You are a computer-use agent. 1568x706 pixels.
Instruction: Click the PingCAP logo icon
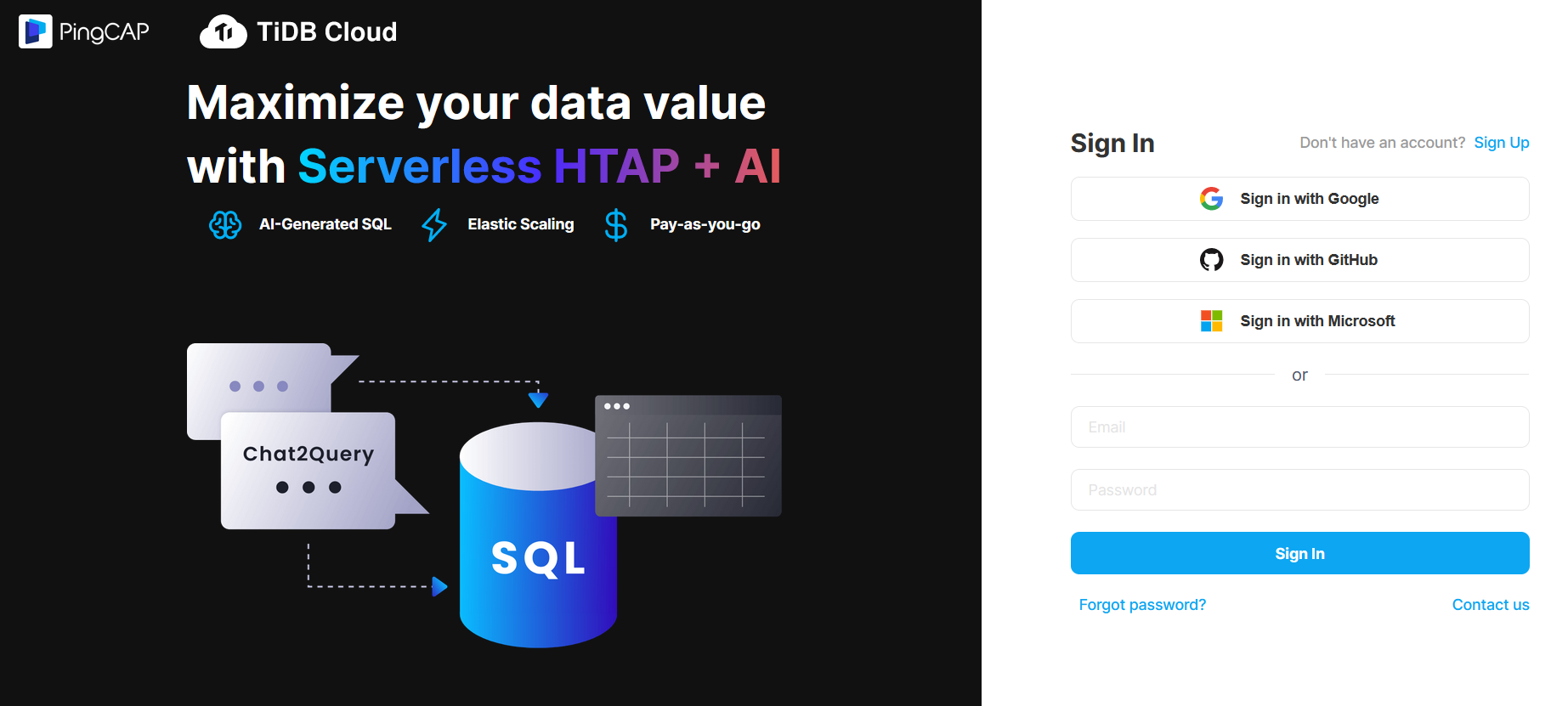[36, 31]
